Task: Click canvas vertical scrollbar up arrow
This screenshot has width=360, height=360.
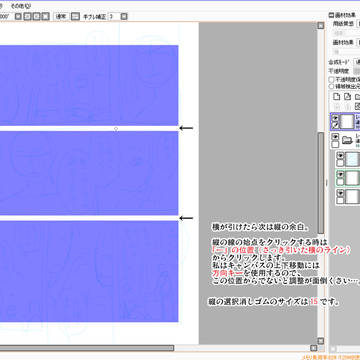Action: tap(320, 26)
